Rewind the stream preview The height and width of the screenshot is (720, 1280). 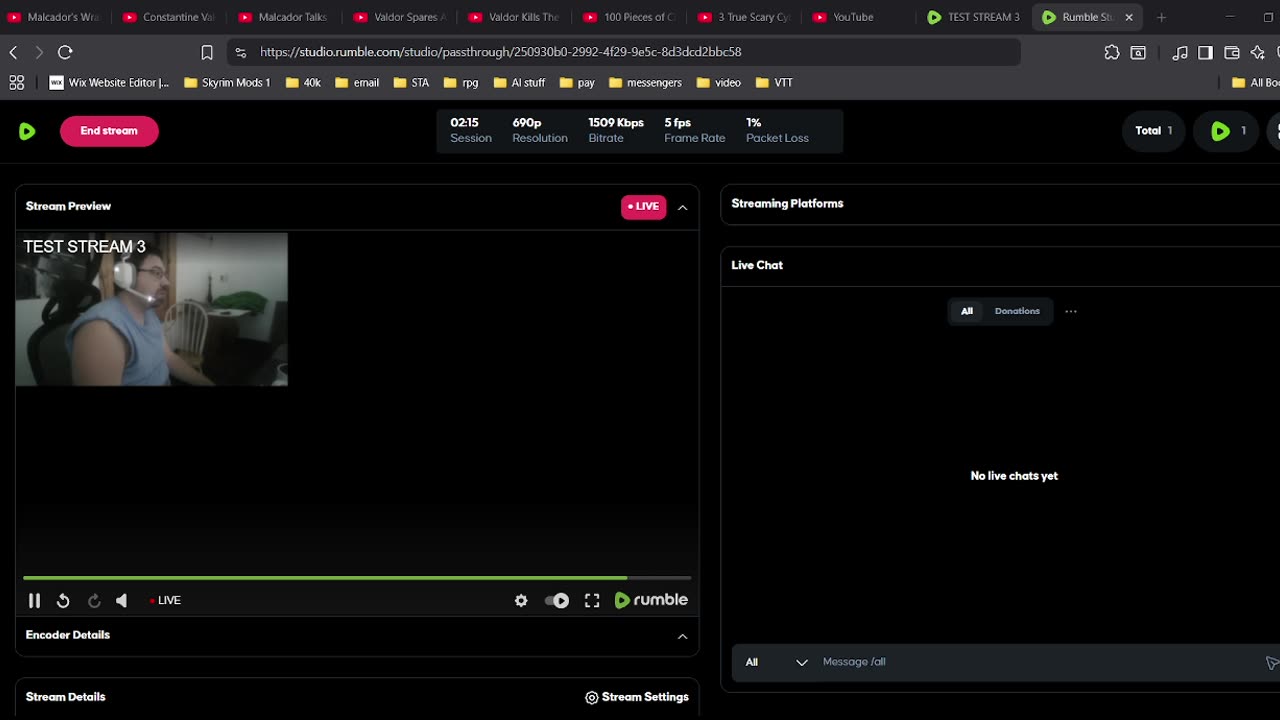63,600
